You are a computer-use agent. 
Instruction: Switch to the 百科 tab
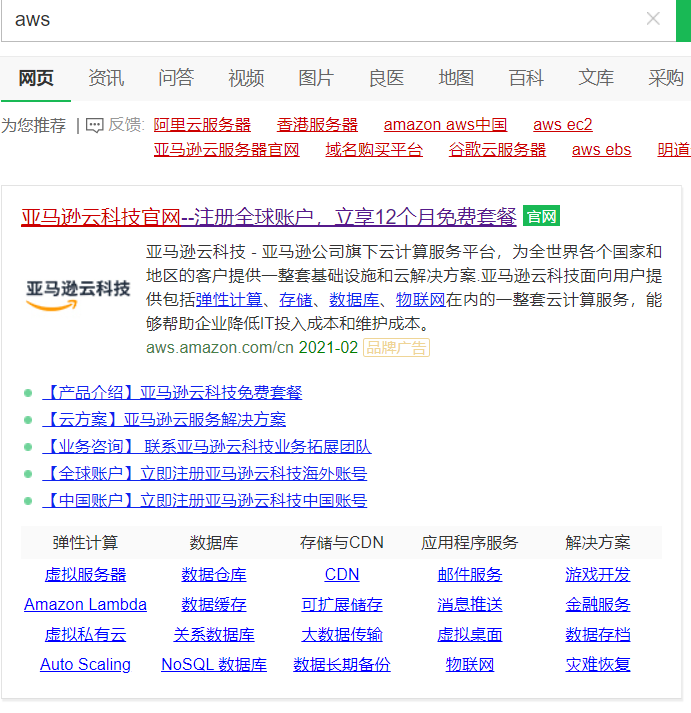(526, 78)
